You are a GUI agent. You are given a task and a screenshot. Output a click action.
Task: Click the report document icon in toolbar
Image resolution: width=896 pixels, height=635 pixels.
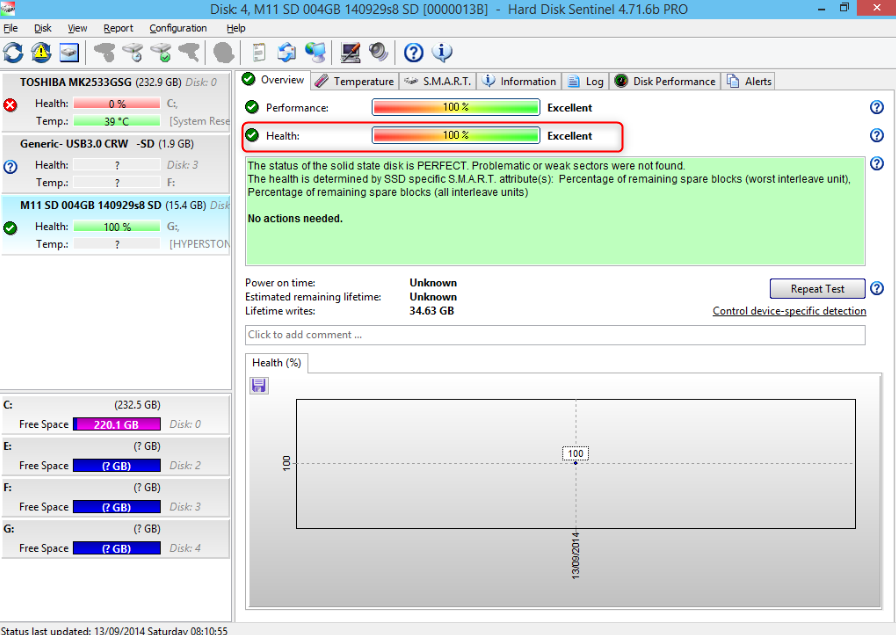pyautogui.click(x=259, y=52)
